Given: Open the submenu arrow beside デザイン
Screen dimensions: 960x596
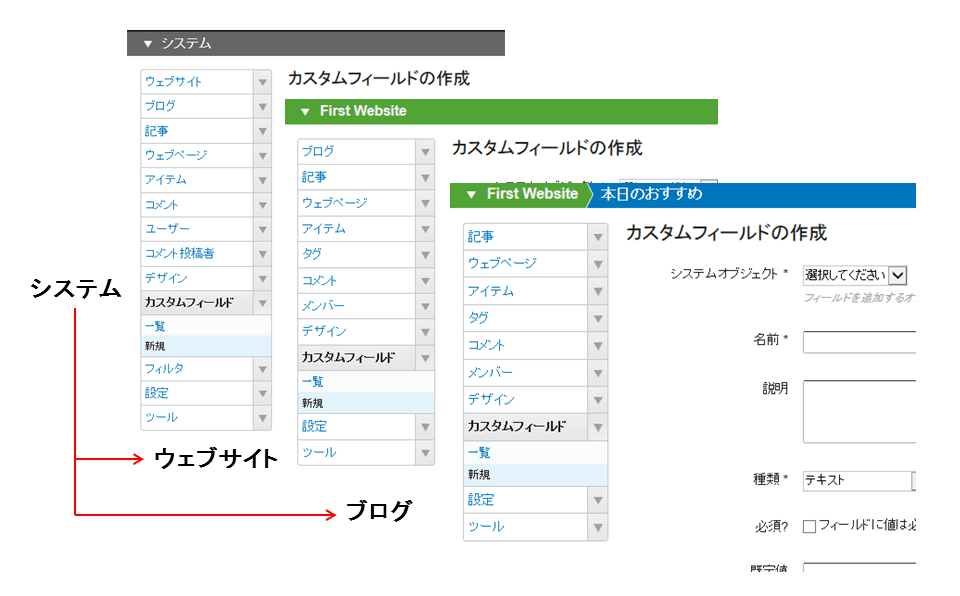Looking at the screenshot, I should [263, 278].
